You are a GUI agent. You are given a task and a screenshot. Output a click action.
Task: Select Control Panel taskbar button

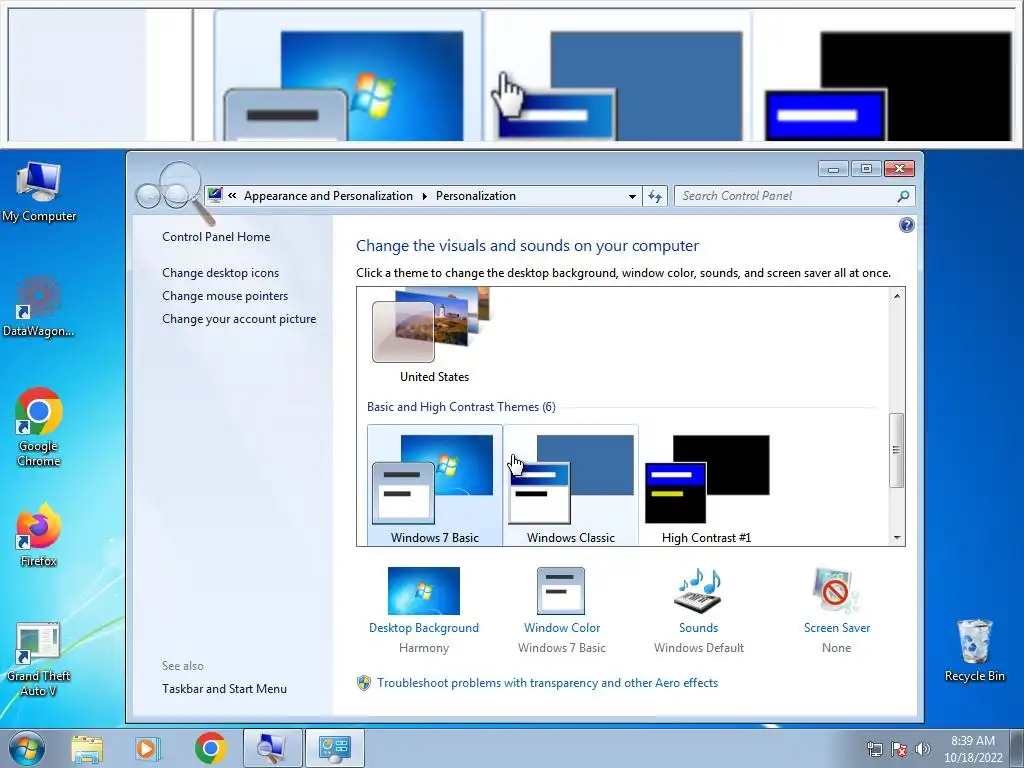click(335, 748)
